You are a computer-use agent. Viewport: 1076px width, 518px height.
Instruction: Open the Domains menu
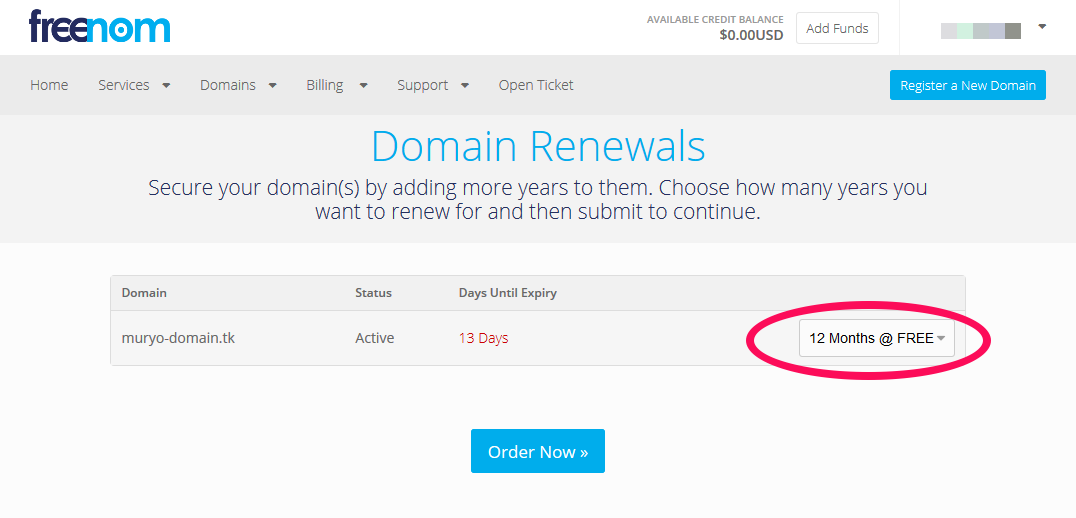(238, 85)
